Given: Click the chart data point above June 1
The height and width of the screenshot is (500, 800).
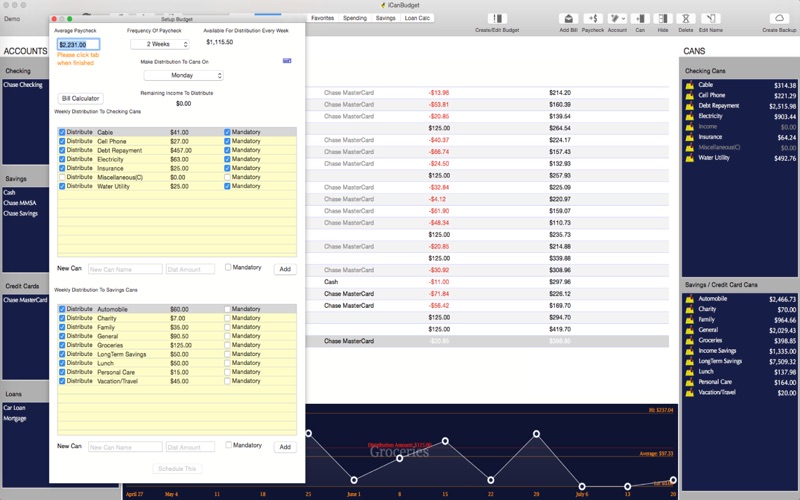Looking at the screenshot, I should (354, 480).
